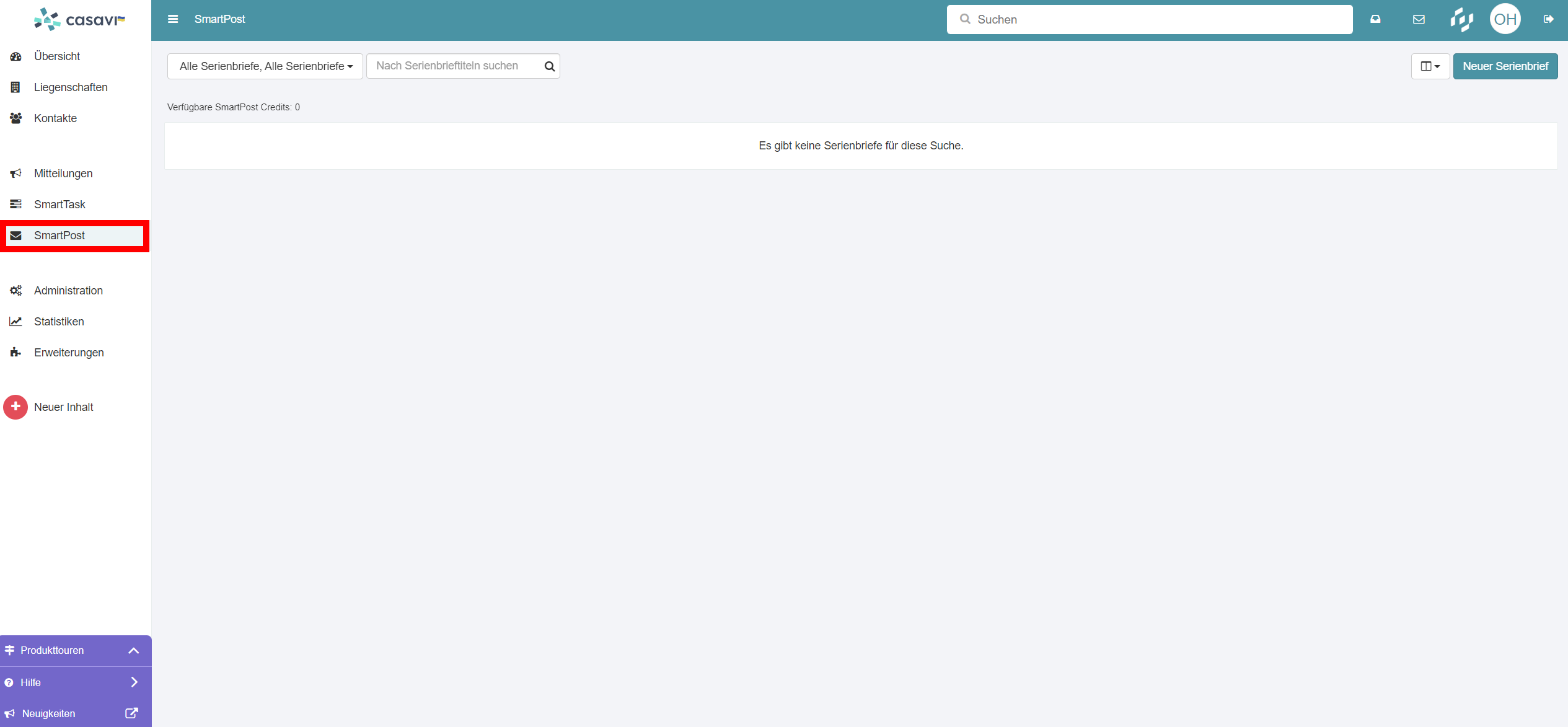Open the SmartTask menu item
This screenshot has height=727, width=1568.
[x=59, y=205]
